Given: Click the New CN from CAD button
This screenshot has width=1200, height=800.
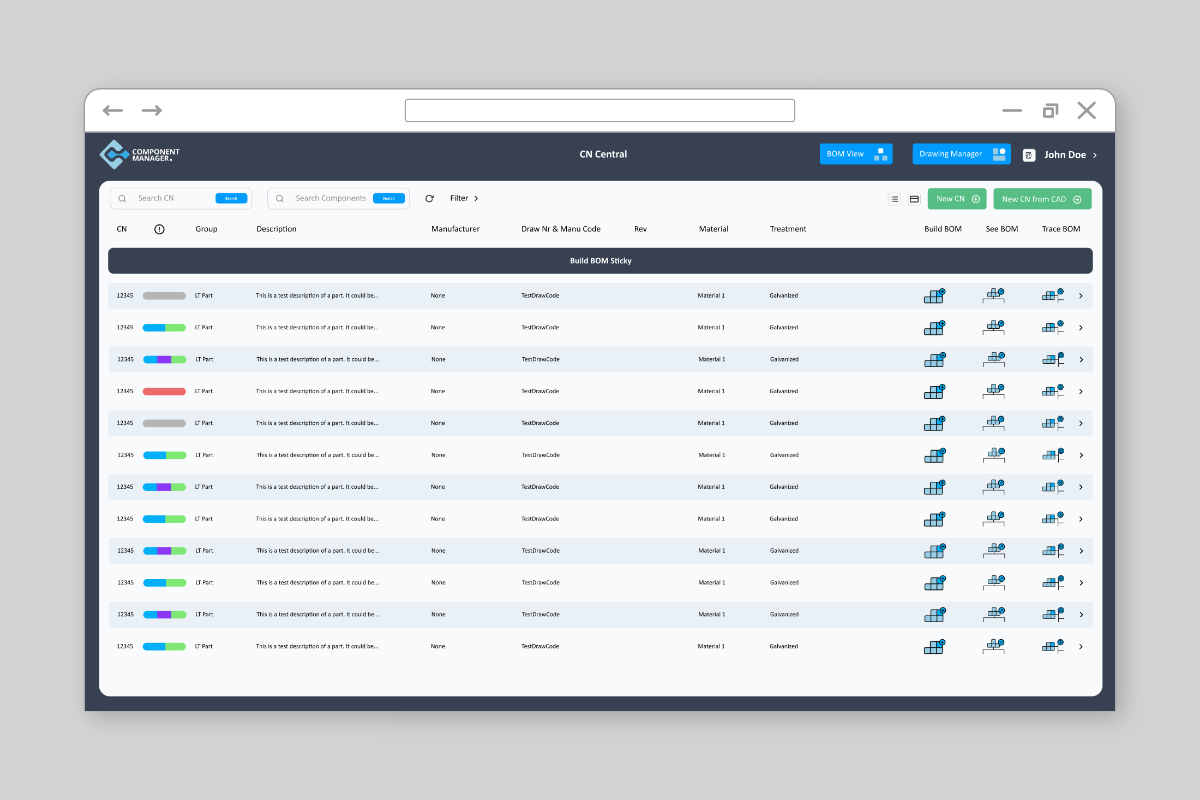Looking at the screenshot, I should click(x=1042, y=199).
